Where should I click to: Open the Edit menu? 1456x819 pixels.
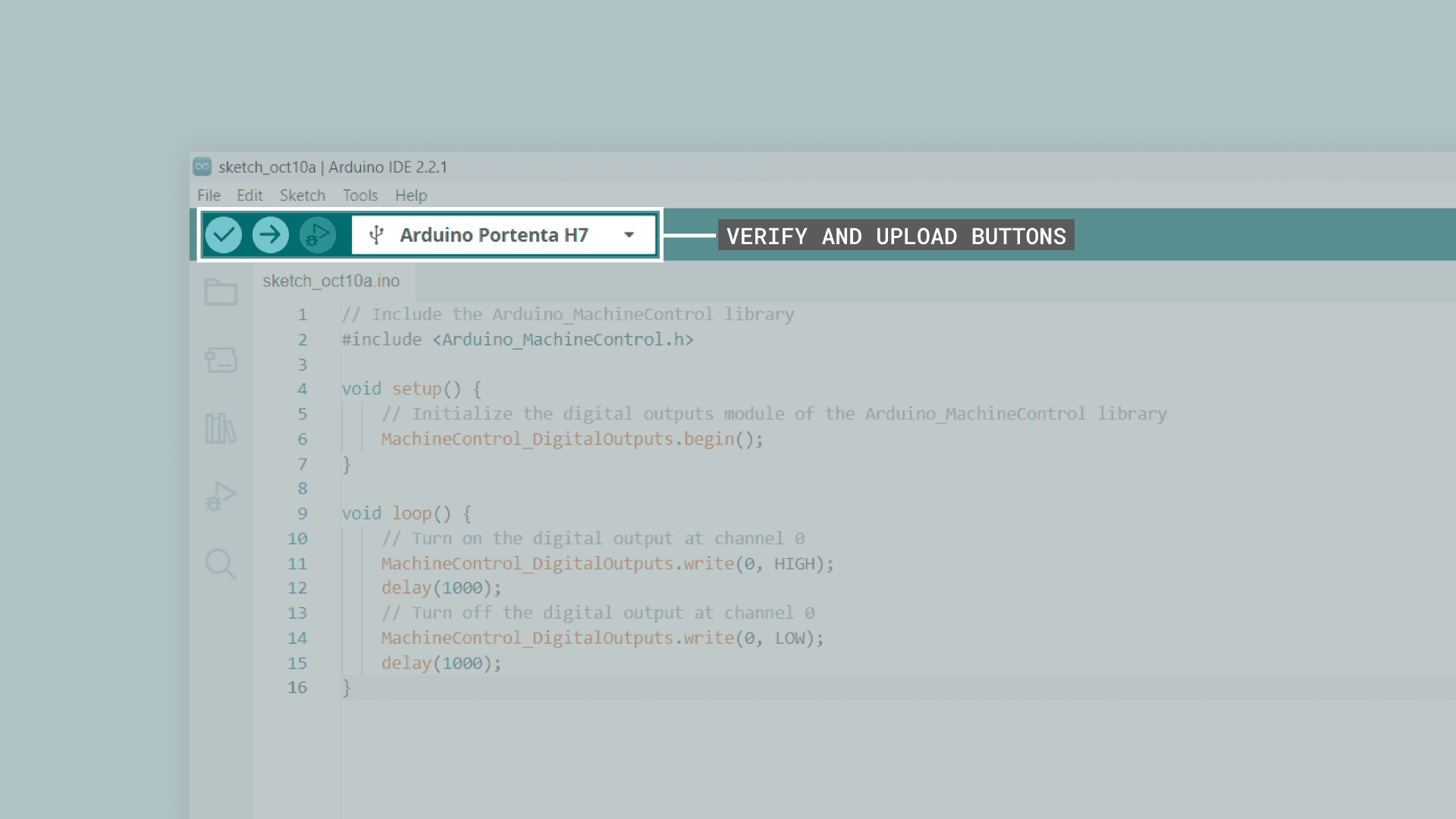[x=249, y=196]
